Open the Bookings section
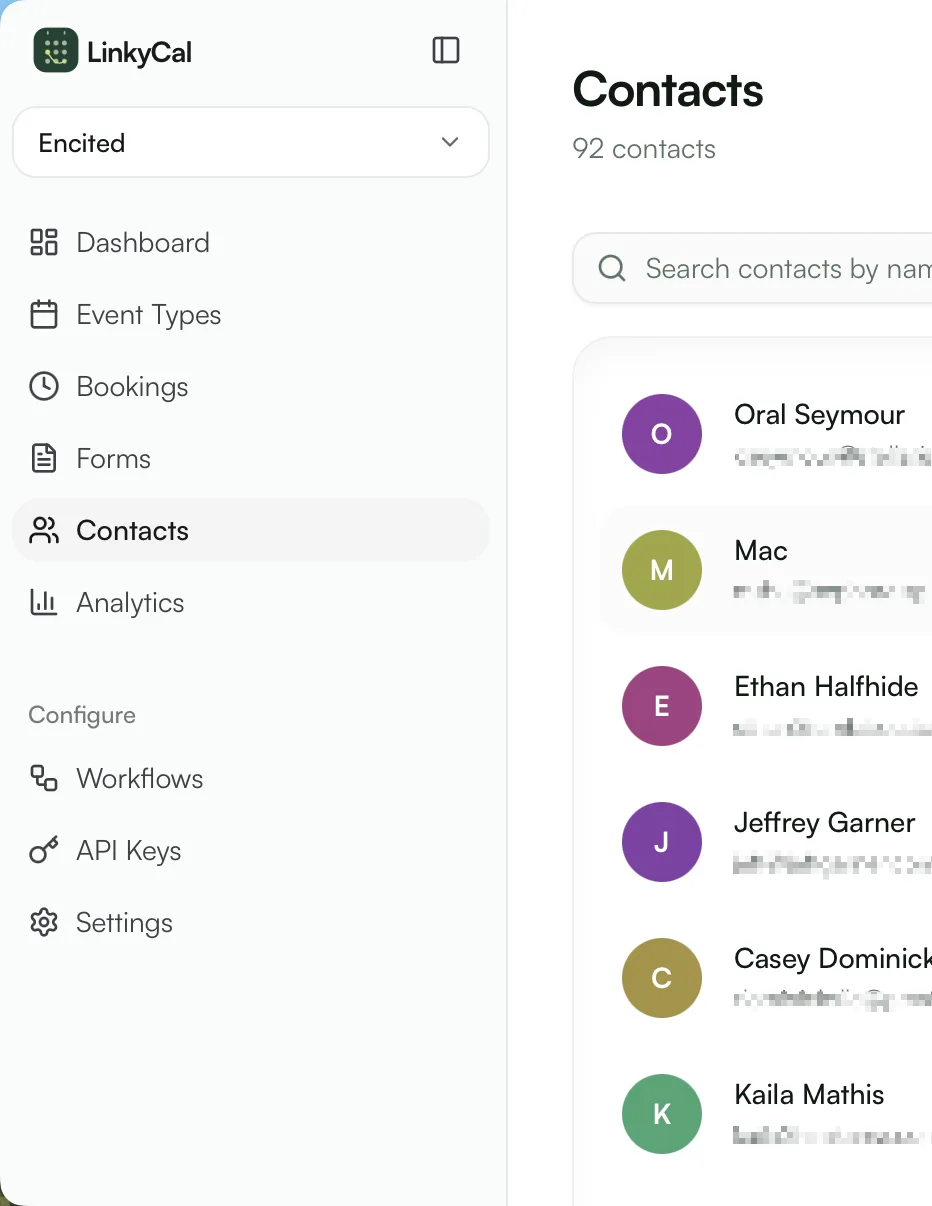Image resolution: width=932 pixels, height=1206 pixels. pyautogui.click(x=251, y=386)
